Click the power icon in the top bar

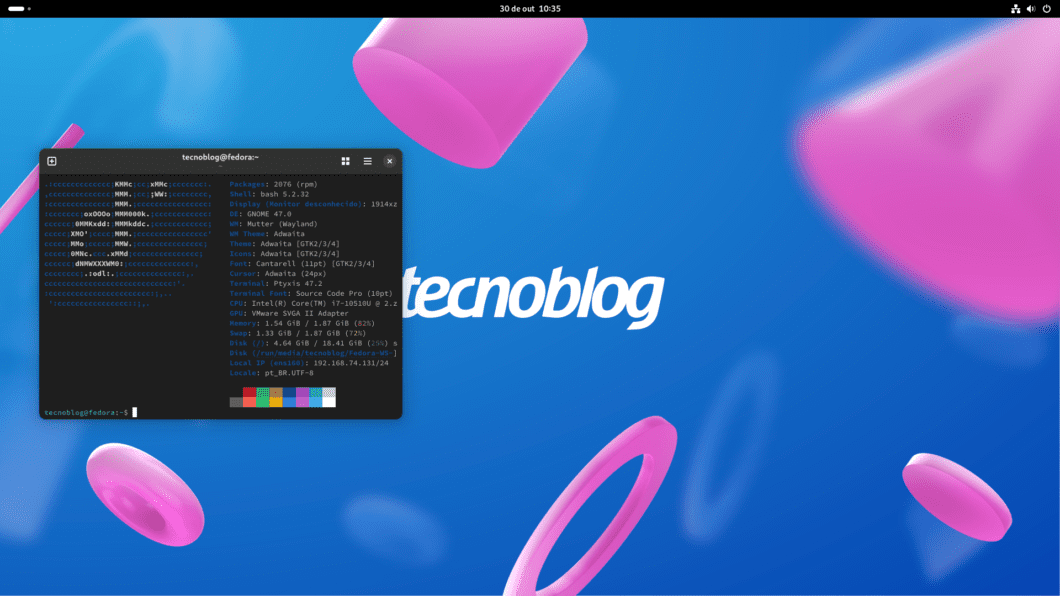(x=1046, y=8)
